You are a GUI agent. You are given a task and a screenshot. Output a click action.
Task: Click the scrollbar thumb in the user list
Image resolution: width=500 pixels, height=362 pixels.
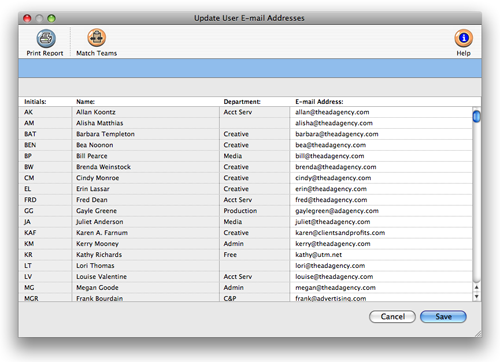coord(477,116)
